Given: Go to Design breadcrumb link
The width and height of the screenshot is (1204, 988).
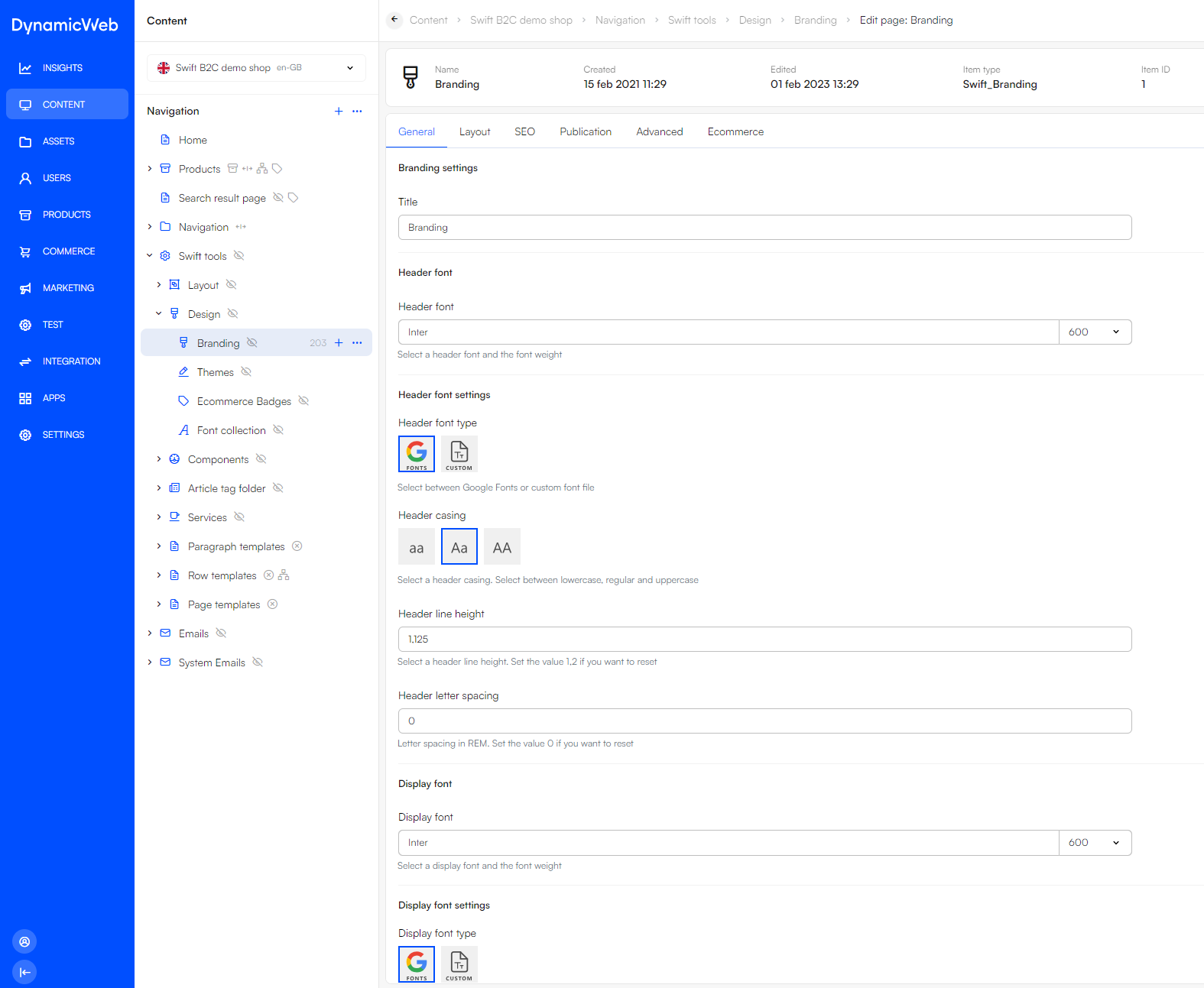Looking at the screenshot, I should (755, 20).
